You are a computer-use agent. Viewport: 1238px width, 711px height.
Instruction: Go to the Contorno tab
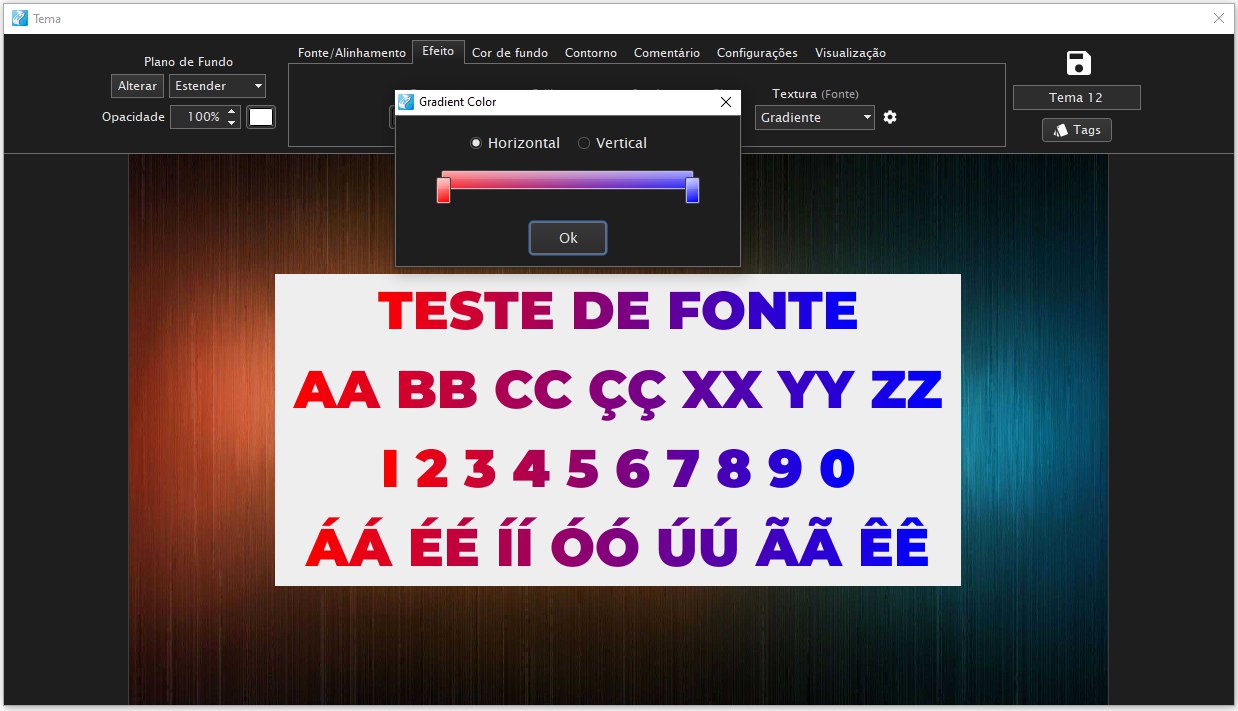pyautogui.click(x=590, y=53)
